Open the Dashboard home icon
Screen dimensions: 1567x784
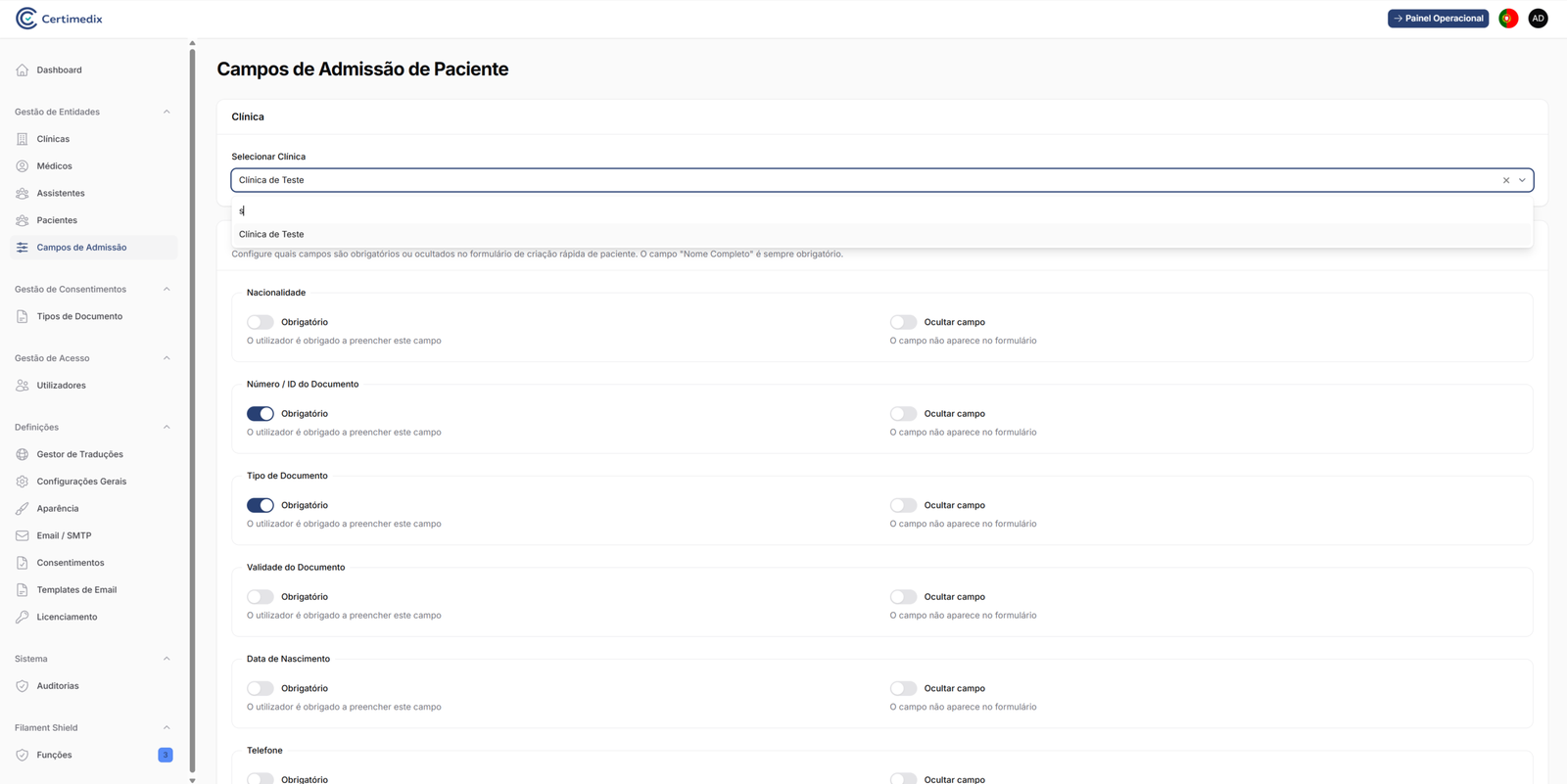pyautogui.click(x=23, y=70)
